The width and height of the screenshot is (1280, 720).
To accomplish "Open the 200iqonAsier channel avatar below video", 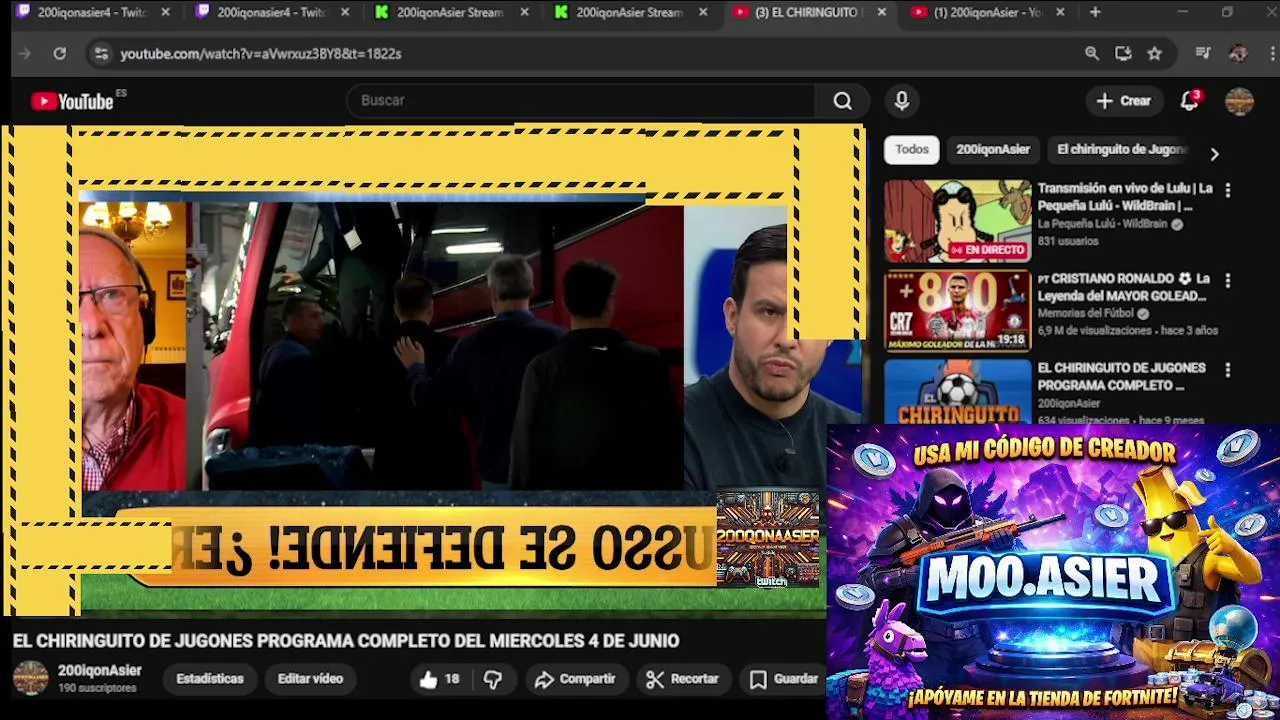I will pos(30,678).
